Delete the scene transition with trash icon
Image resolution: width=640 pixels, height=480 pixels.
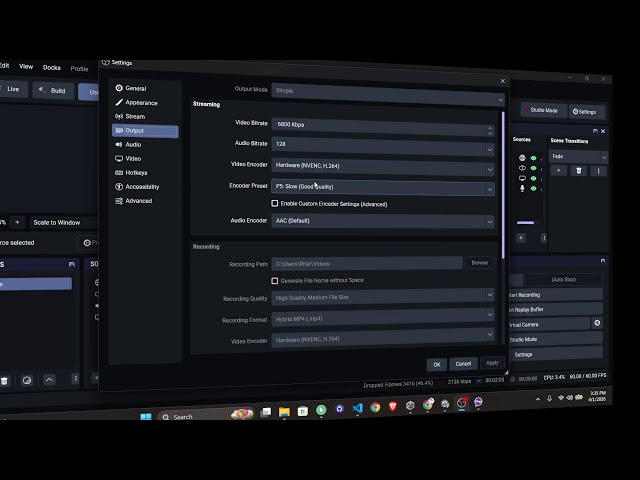pos(578,171)
